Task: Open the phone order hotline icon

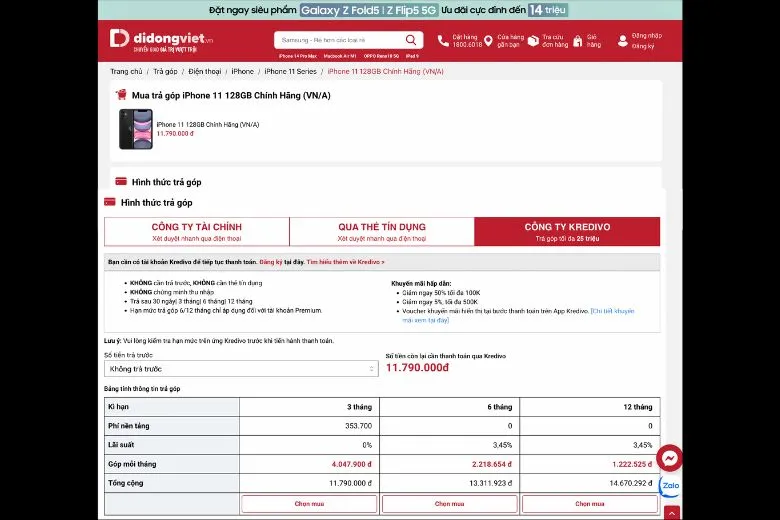Action: click(x=443, y=41)
